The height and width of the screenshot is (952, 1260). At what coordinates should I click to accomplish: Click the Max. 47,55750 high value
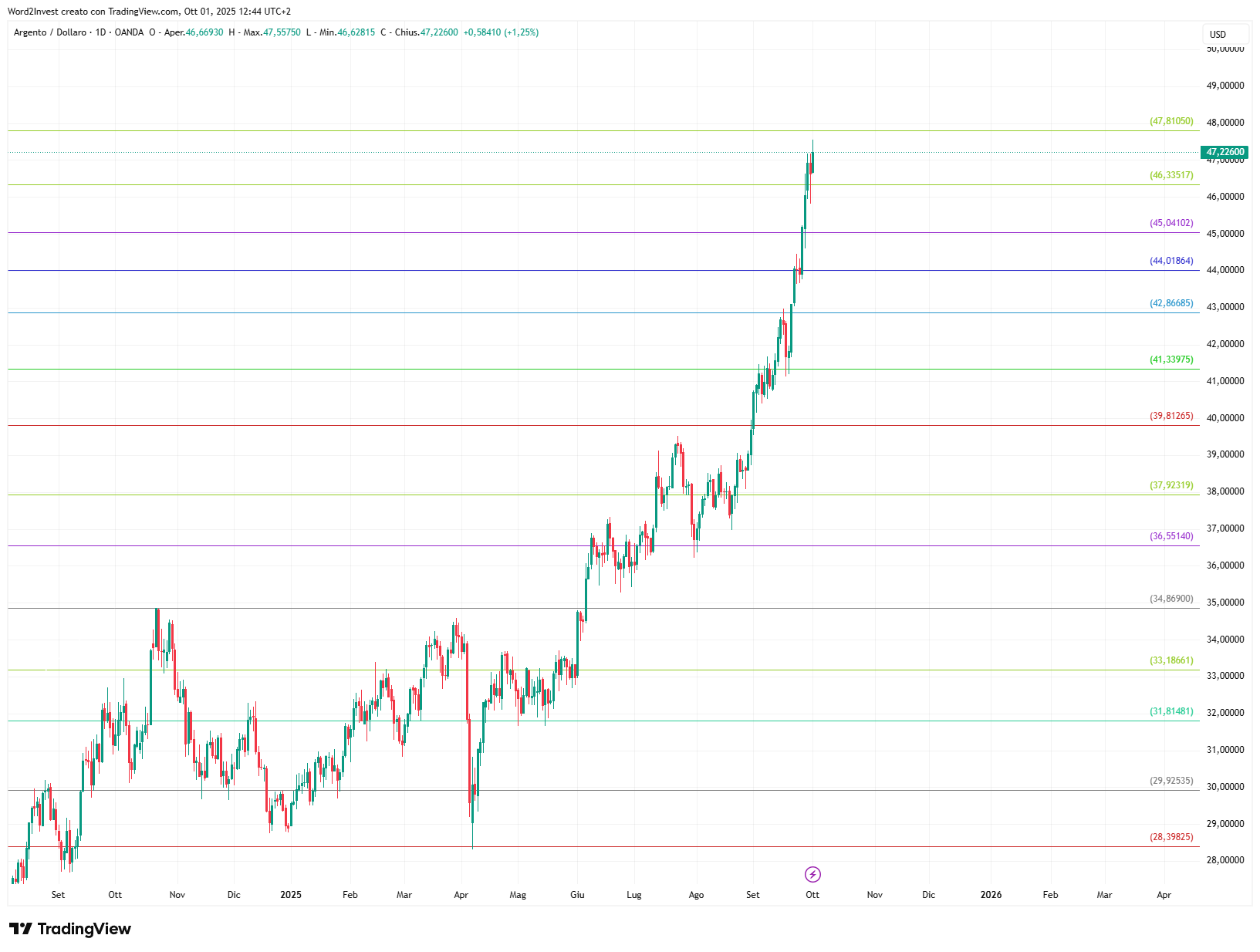[272, 32]
